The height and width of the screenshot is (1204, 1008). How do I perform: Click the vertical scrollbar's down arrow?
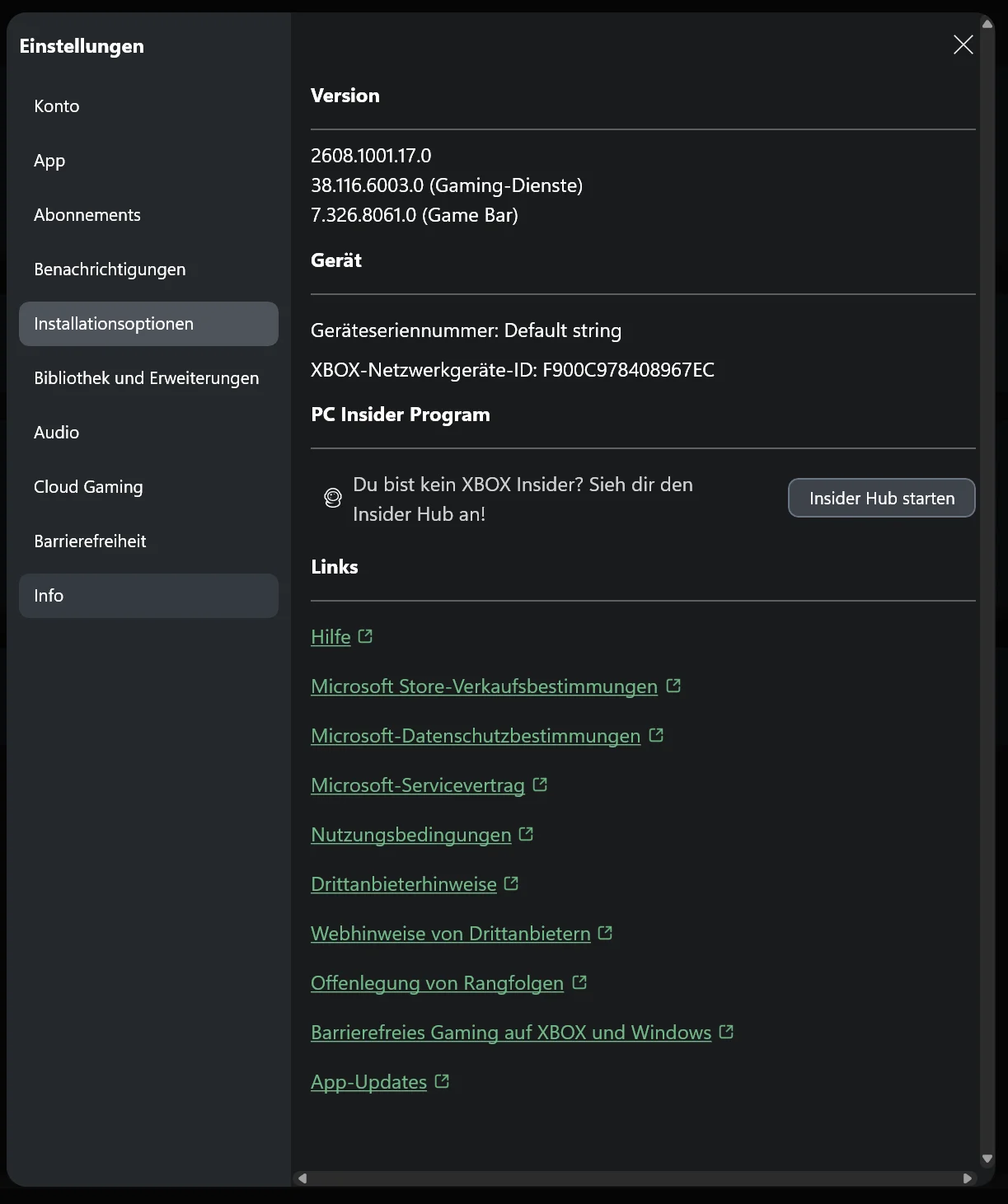pos(987,1159)
